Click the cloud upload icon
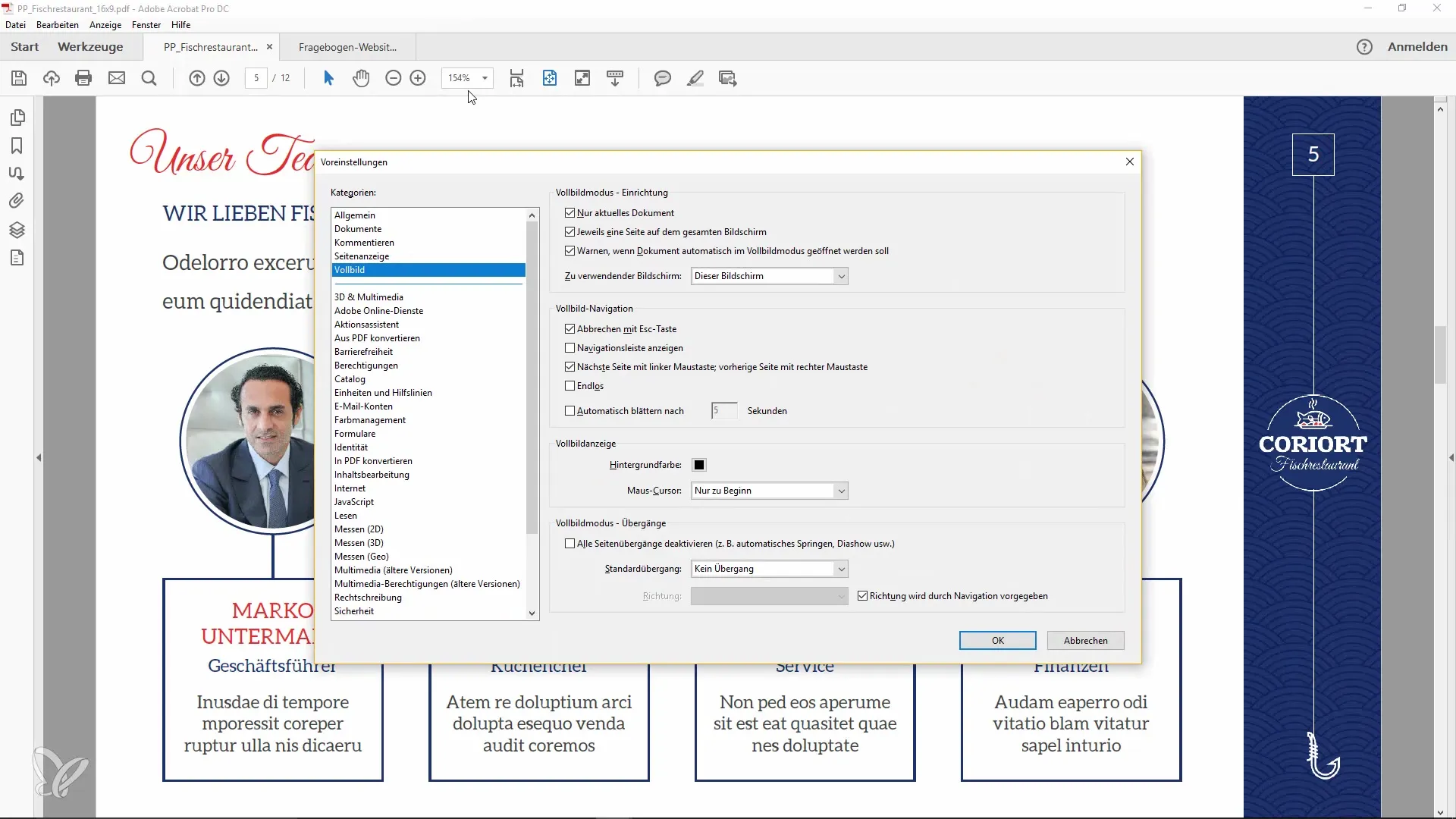The width and height of the screenshot is (1456, 819). (52, 78)
